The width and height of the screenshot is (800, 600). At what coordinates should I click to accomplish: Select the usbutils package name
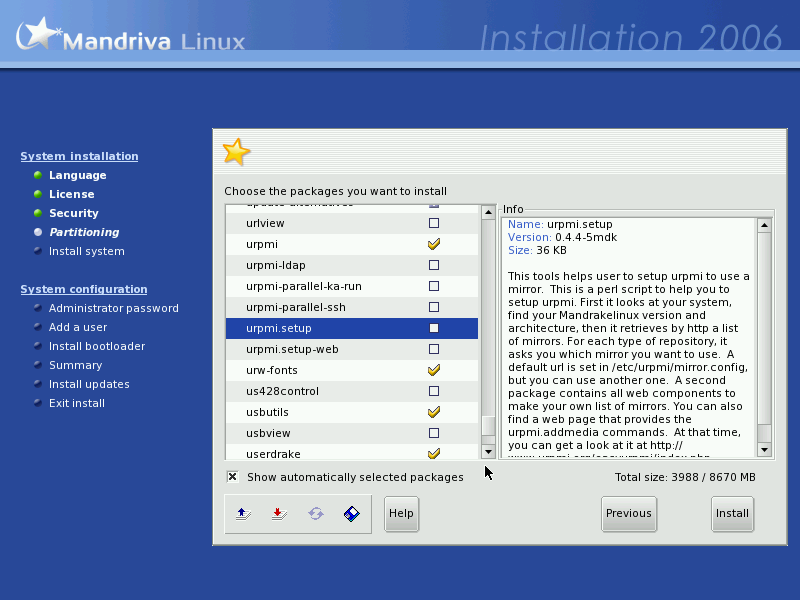click(267, 412)
